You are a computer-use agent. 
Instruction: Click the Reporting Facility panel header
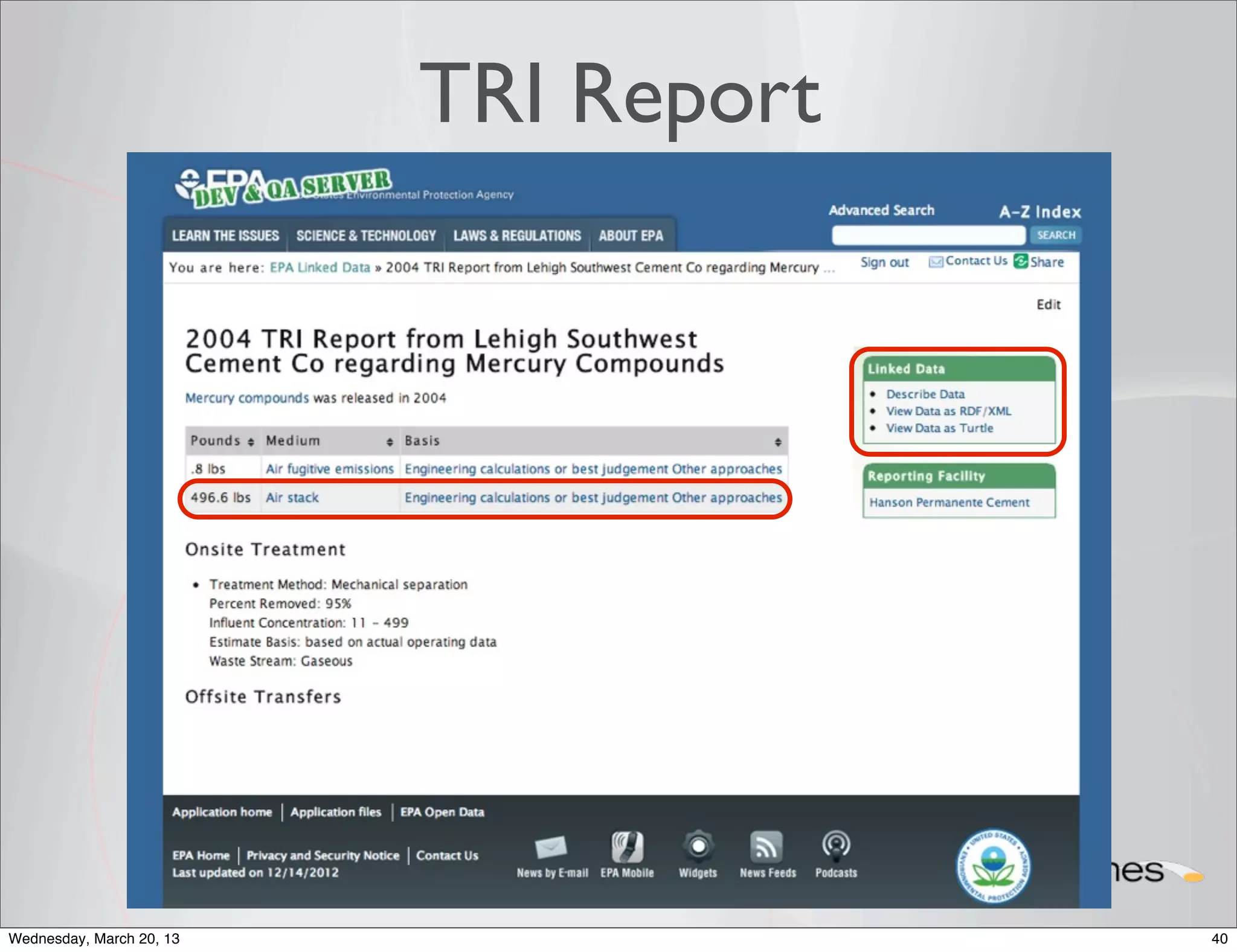[x=959, y=476]
